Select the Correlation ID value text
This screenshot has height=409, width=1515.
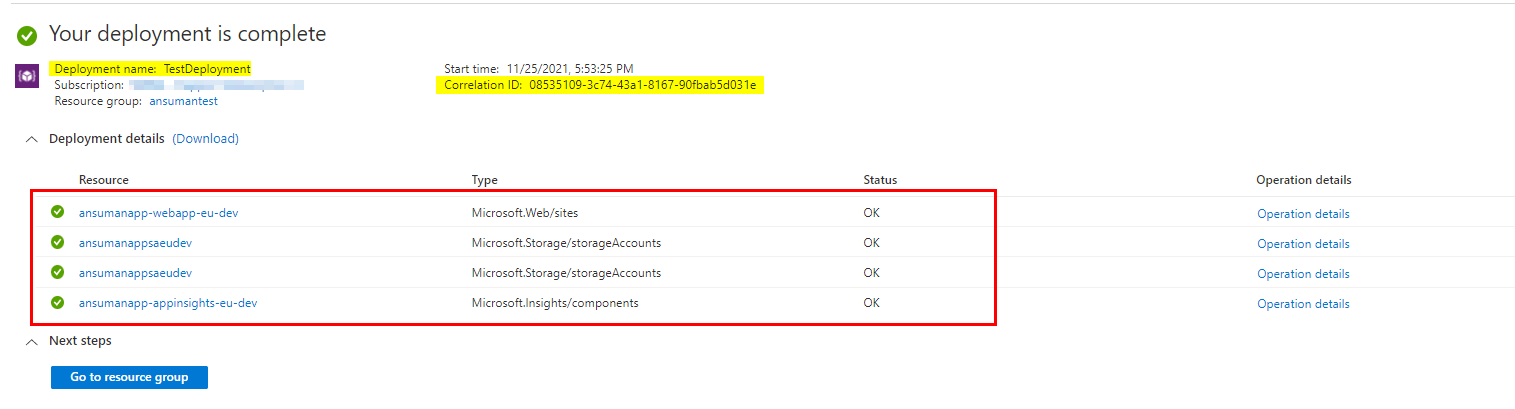(643, 85)
